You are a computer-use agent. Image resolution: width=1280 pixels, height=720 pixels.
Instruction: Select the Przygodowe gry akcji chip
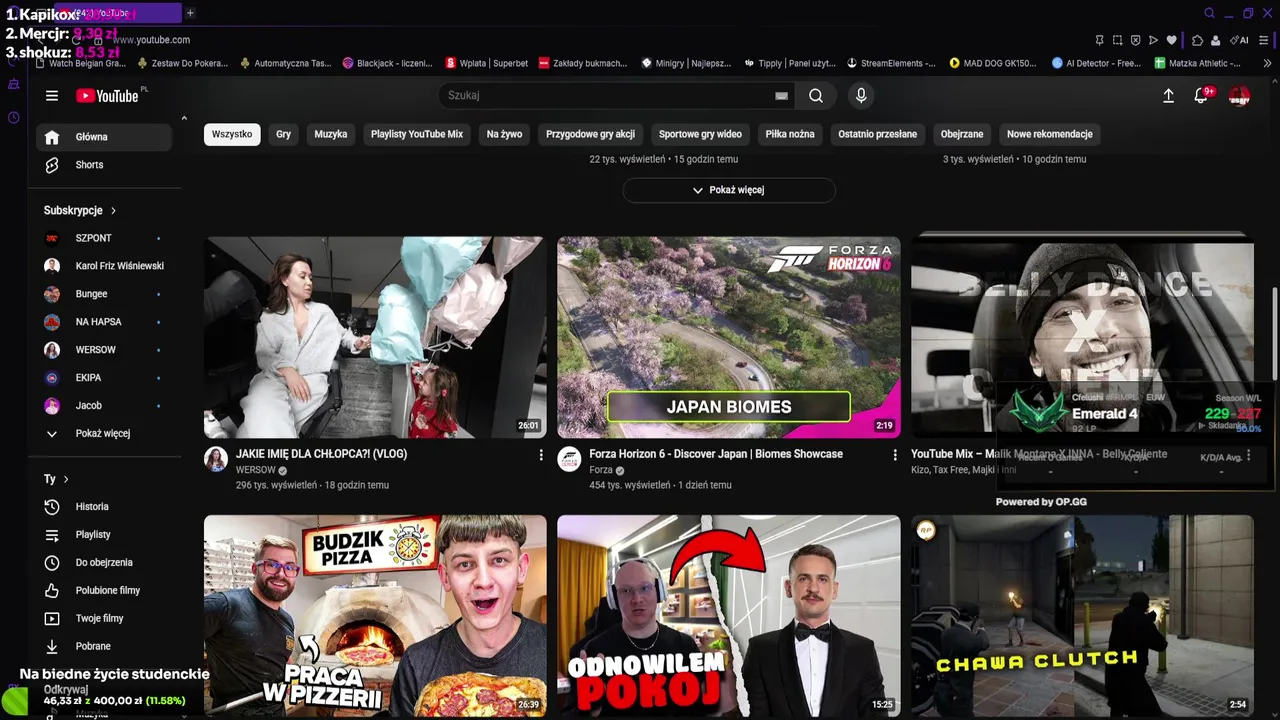[590, 134]
